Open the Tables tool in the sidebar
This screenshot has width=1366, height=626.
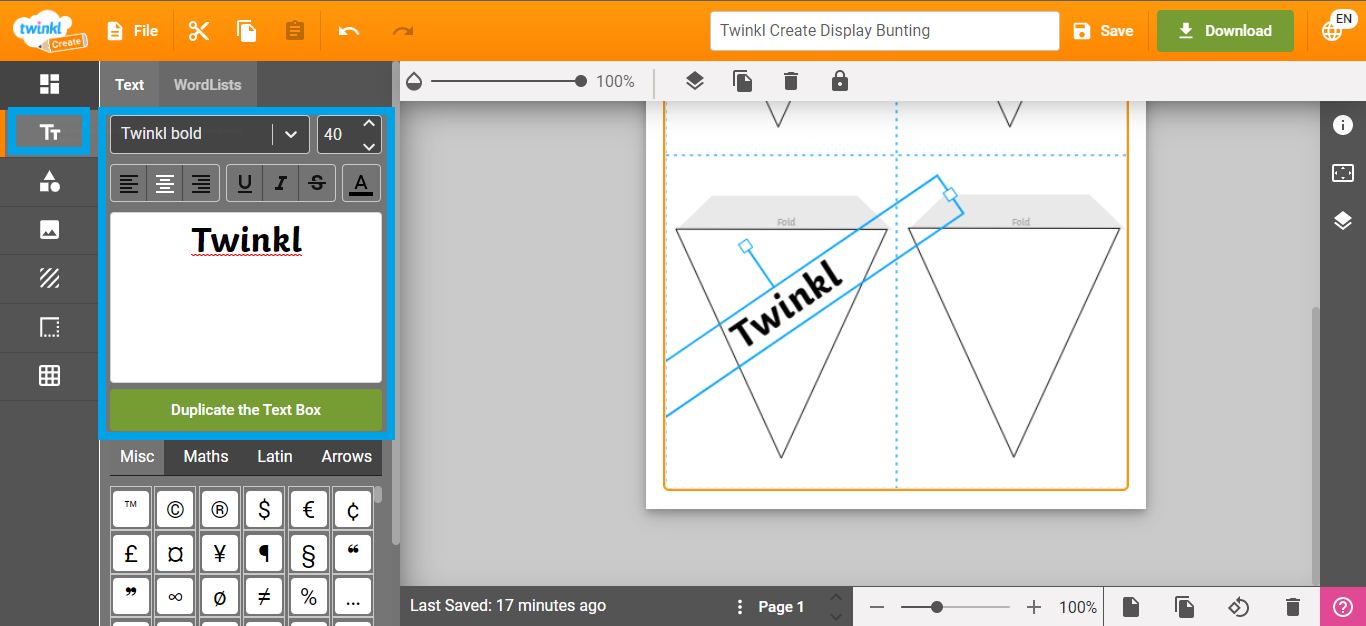(x=49, y=376)
